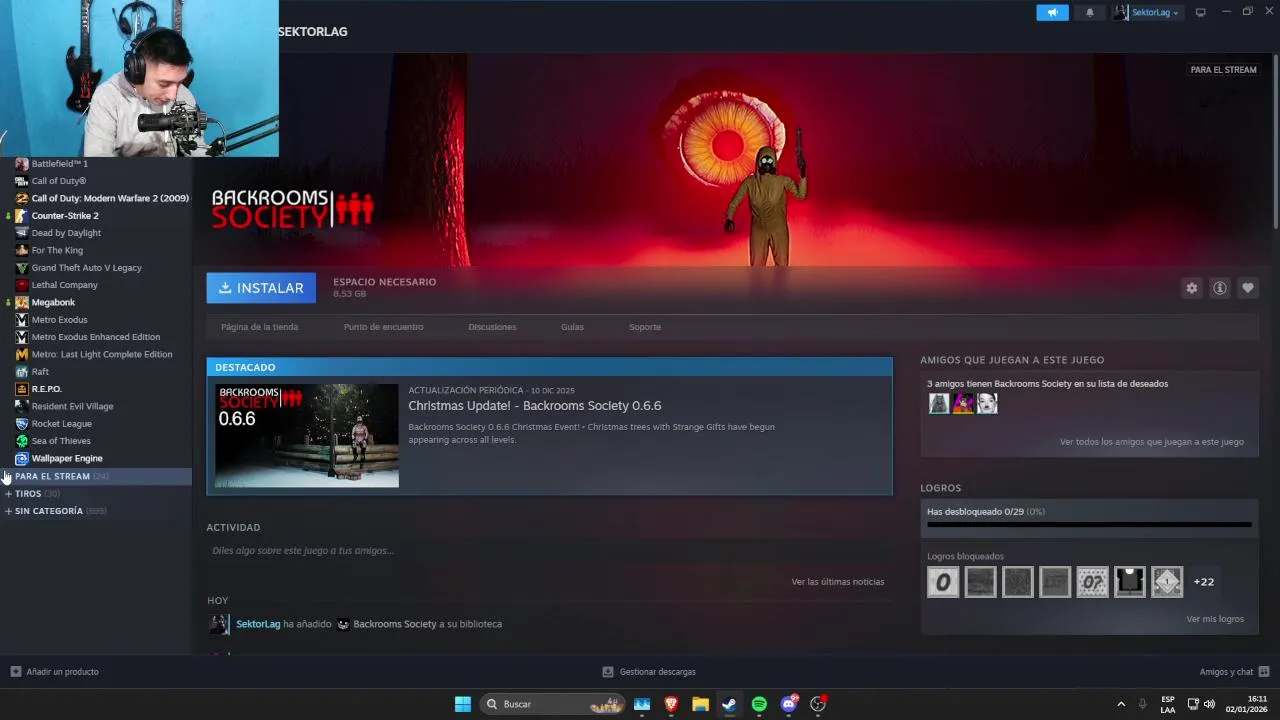Select Counter-Strike 2 in library list

pyautogui.click(x=65, y=216)
